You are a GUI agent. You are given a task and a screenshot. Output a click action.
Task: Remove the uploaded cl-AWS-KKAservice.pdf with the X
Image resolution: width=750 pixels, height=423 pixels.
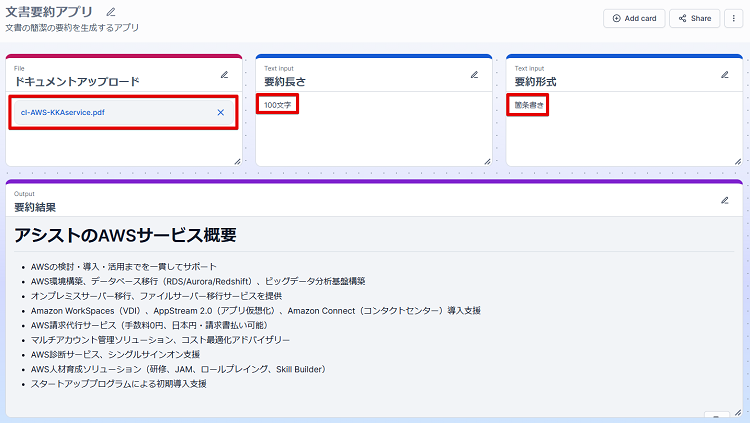coord(220,112)
